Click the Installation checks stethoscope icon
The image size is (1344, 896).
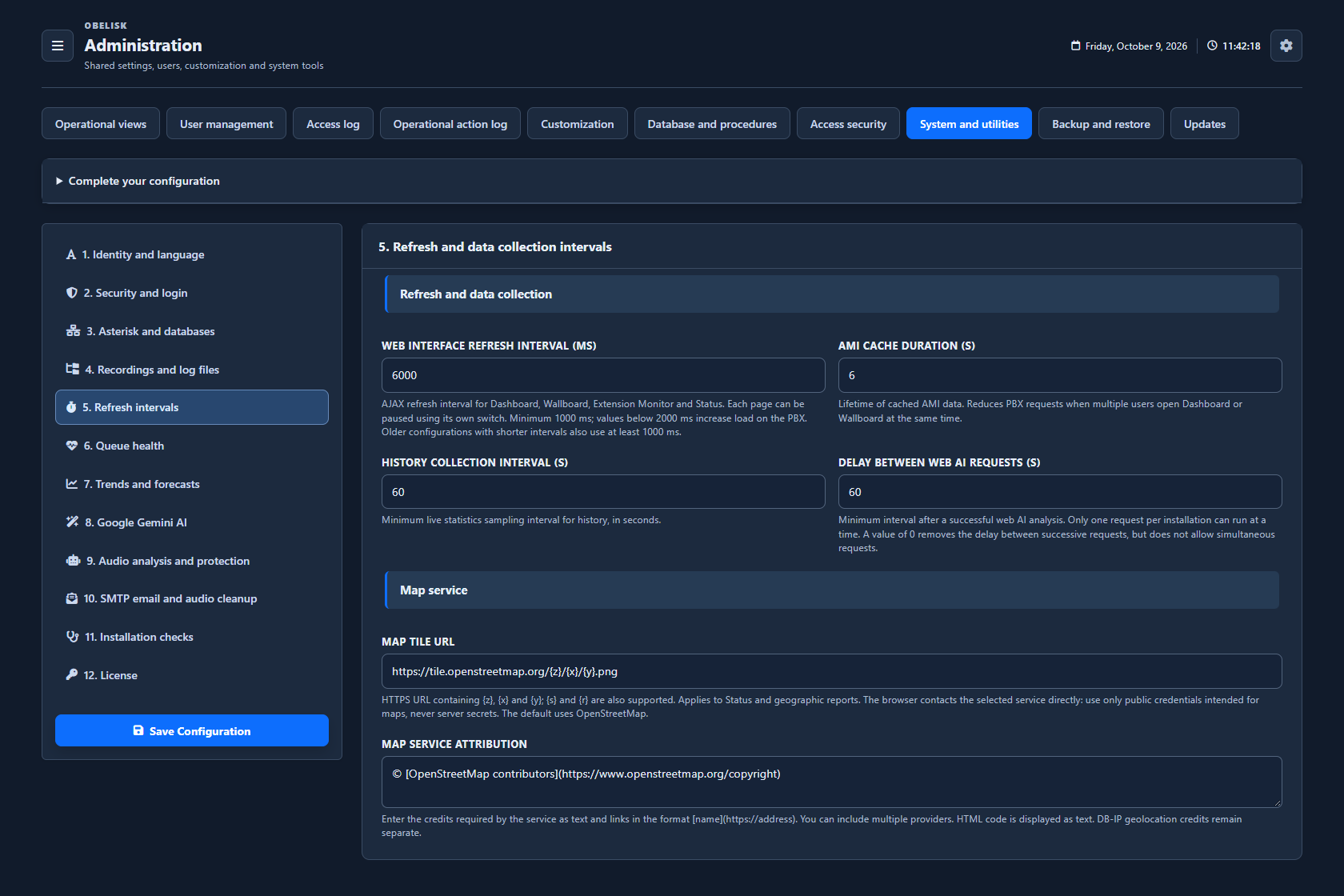point(72,637)
